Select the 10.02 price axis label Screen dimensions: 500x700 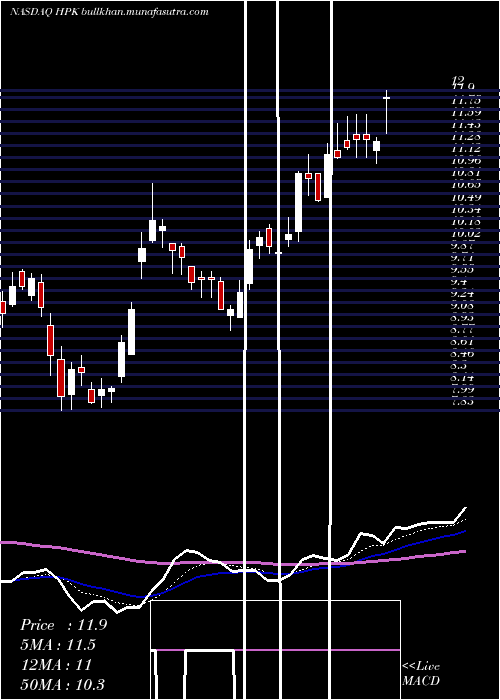click(466, 234)
